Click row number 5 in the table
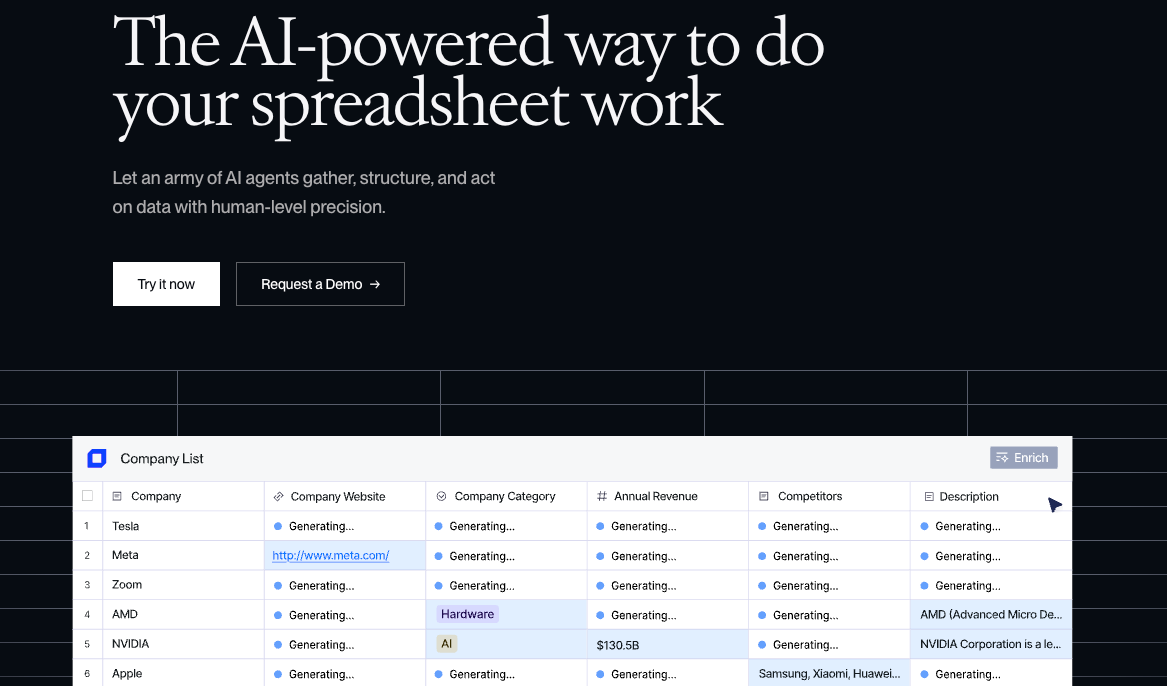Image resolution: width=1167 pixels, height=686 pixels. point(87,644)
